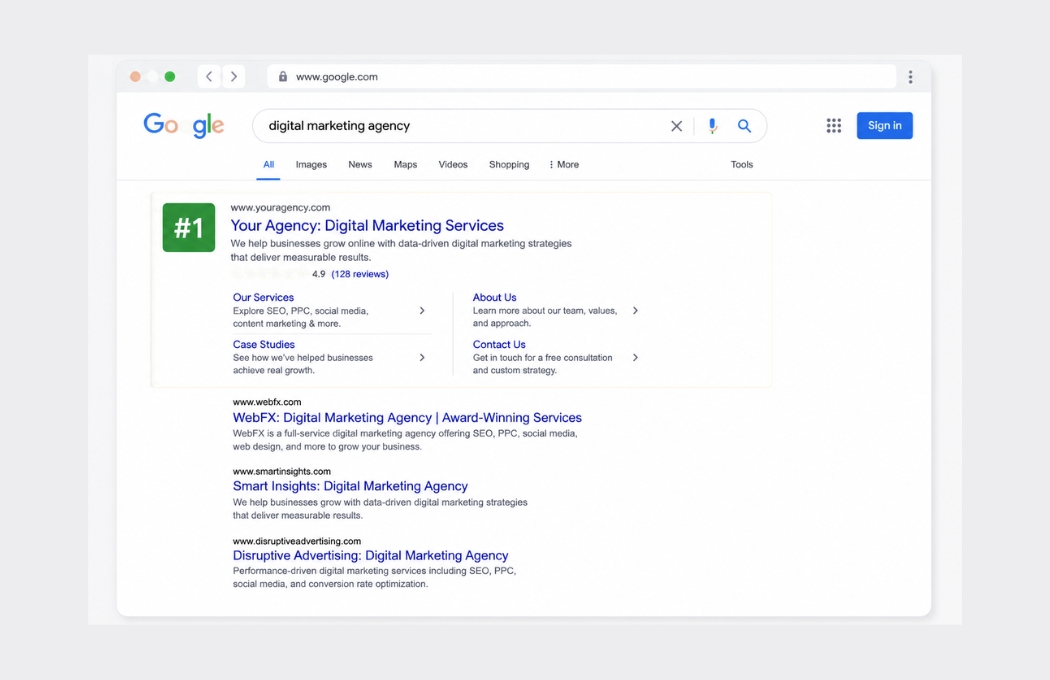Screen dimensions: 1050x680
Task: Select the All results tab
Action: coord(269,165)
